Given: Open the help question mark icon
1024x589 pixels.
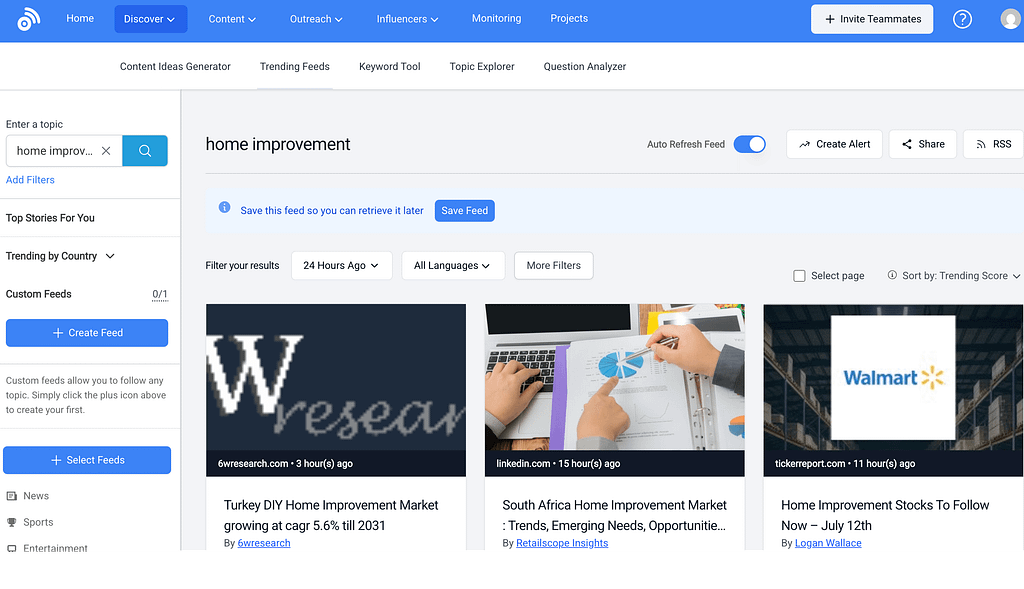Looking at the screenshot, I should point(962,19).
